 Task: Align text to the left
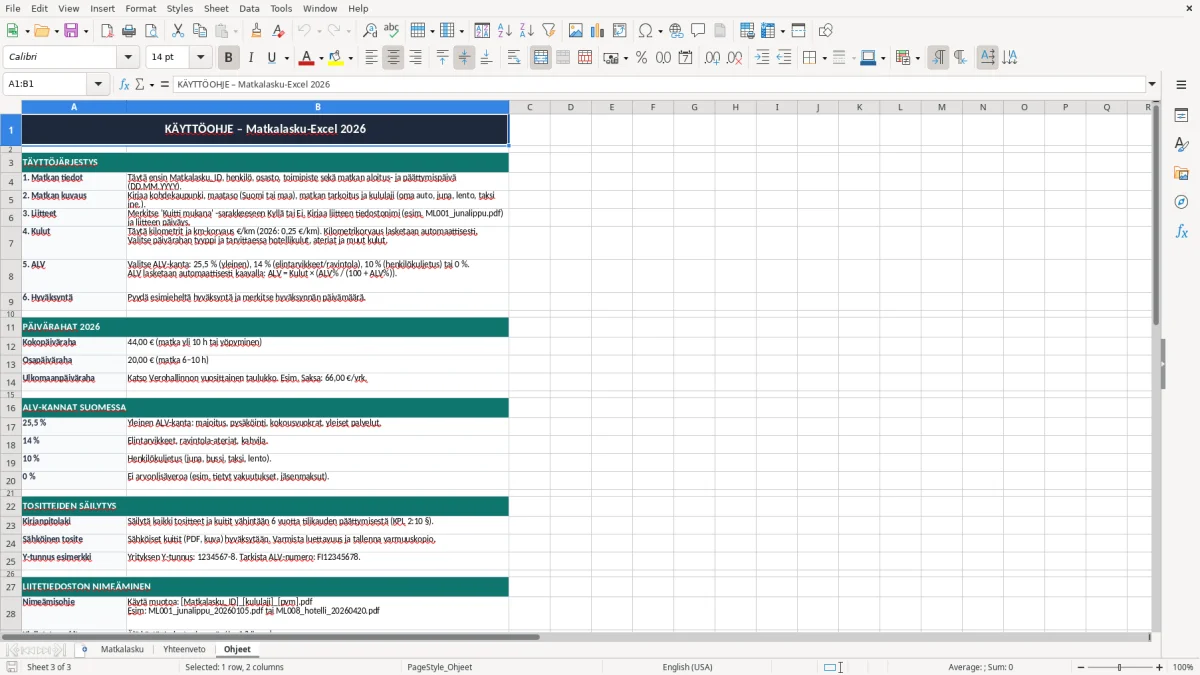tap(371, 58)
